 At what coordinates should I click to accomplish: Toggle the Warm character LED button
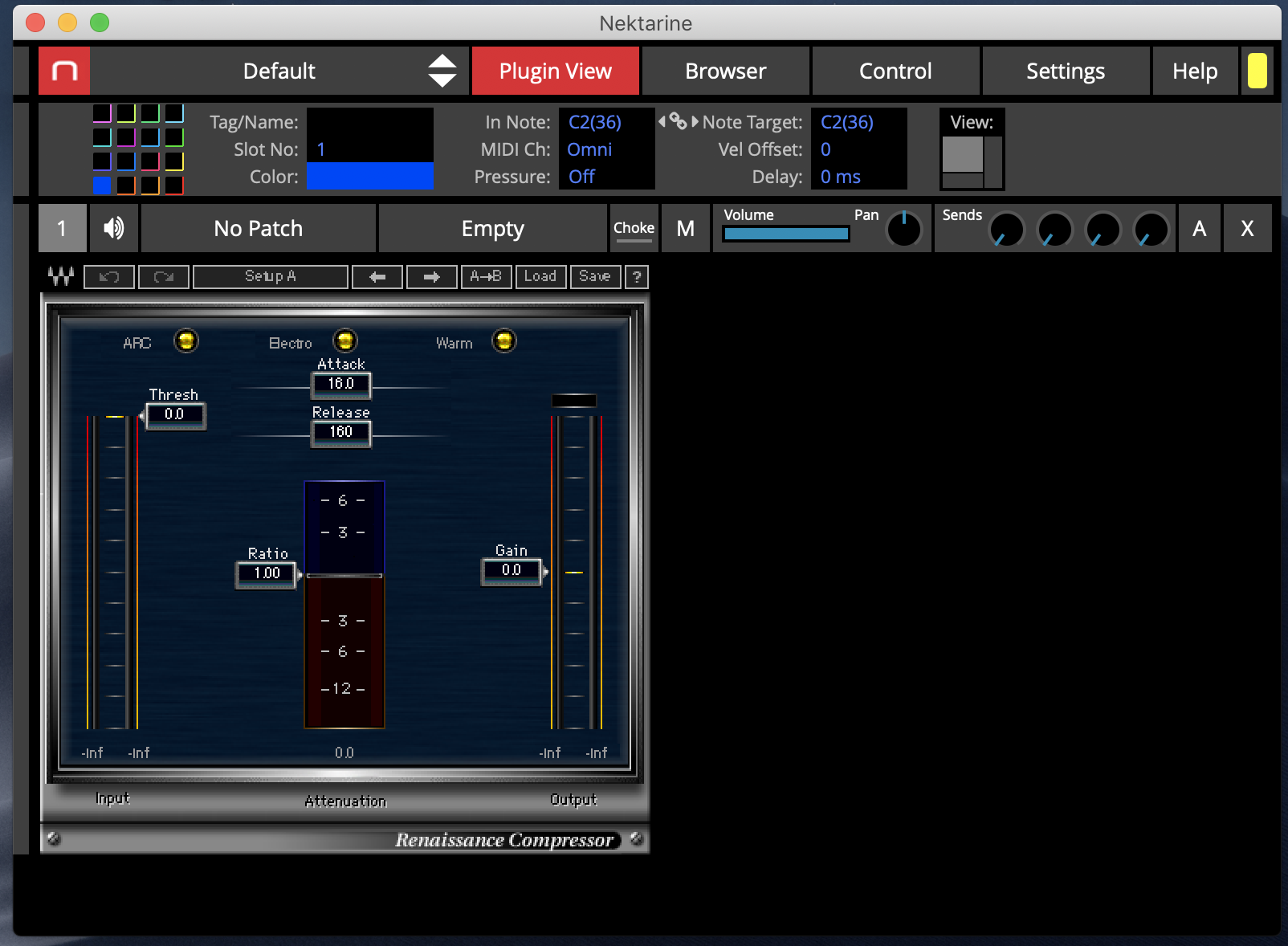[x=504, y=340]
